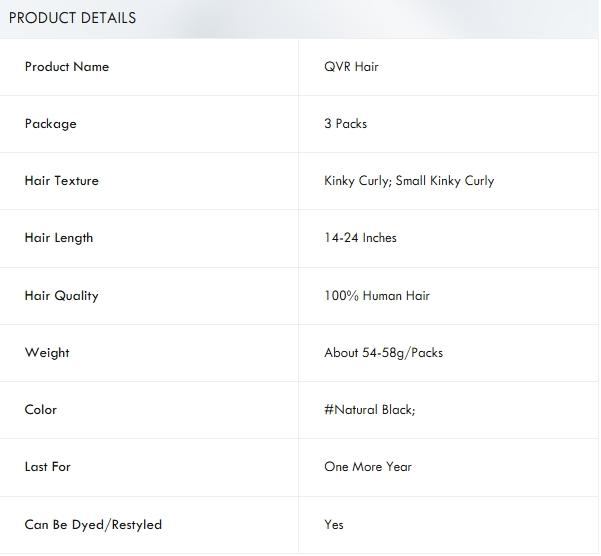This screenshot has width=601, height=556.
Task: Click the Color row label
Action: [x=41, y=410]
